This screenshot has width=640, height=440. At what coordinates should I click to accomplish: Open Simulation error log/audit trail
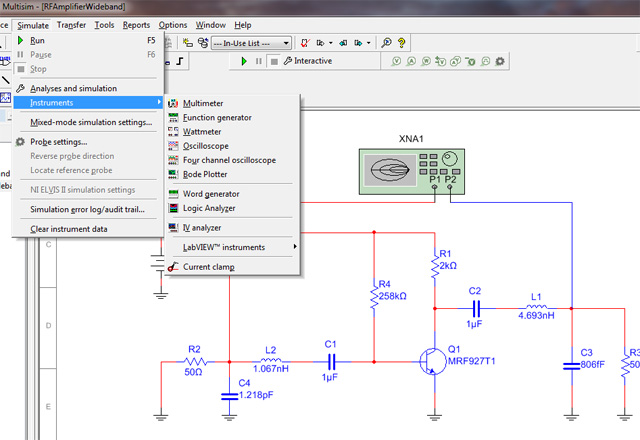tap(88, 209)
